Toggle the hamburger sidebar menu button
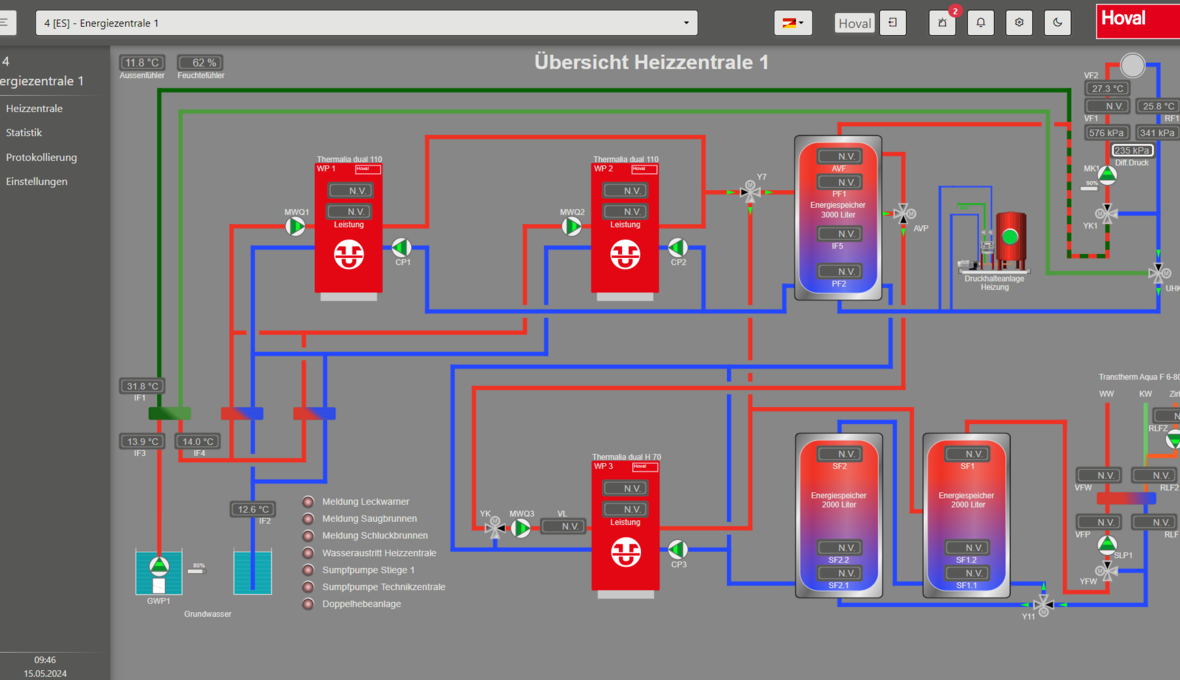 coord(6,23)
